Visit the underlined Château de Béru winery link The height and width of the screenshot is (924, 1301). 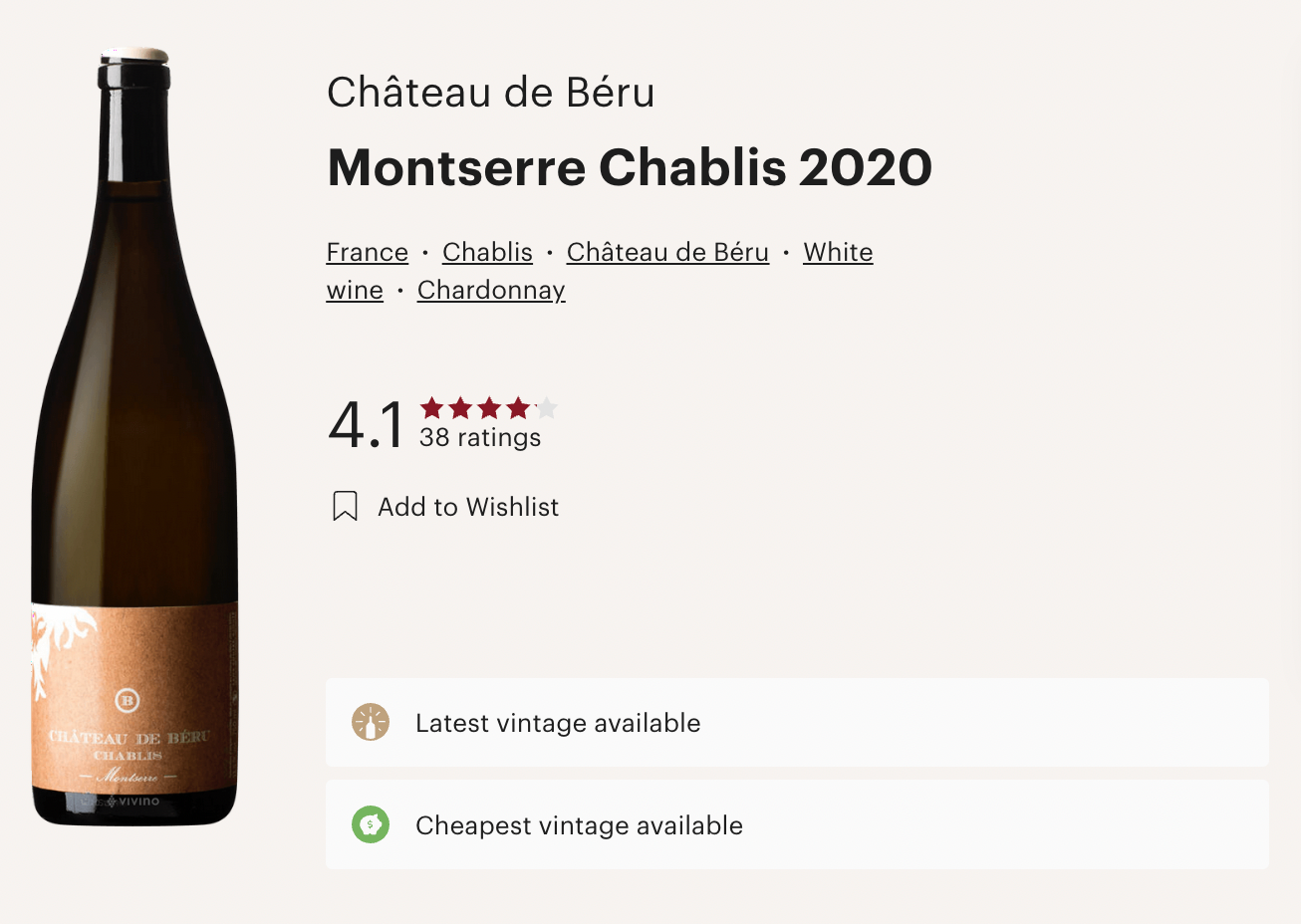coord(667,253)
